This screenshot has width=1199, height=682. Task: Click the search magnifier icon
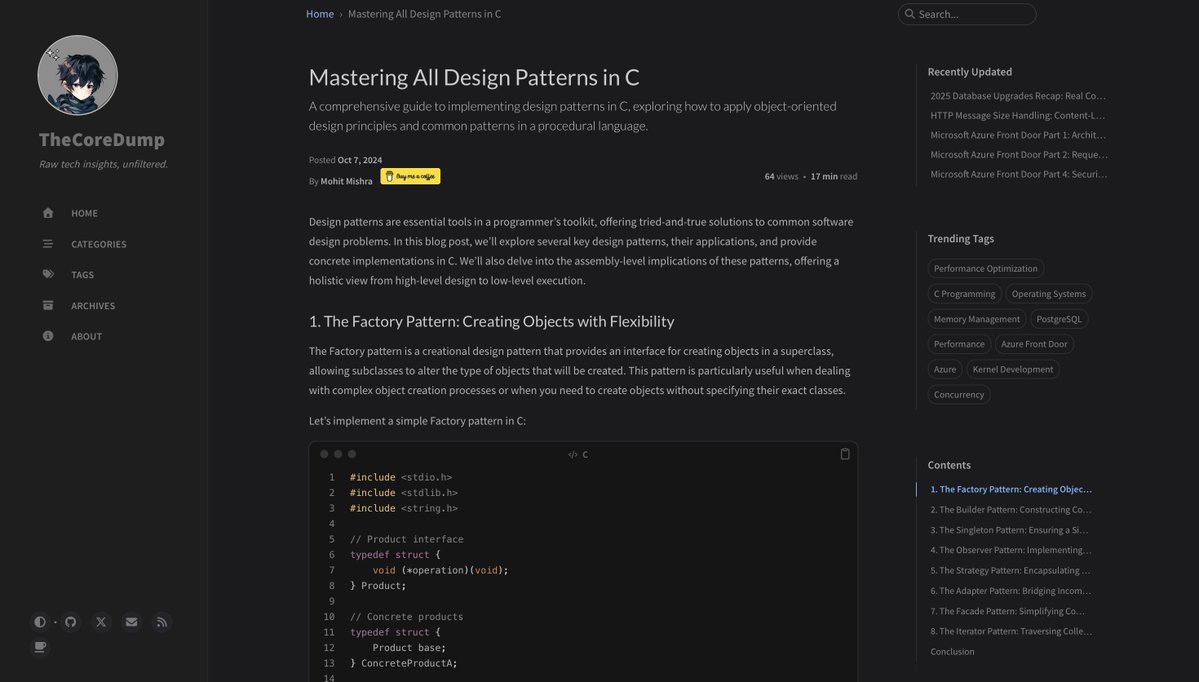[909, 14]
